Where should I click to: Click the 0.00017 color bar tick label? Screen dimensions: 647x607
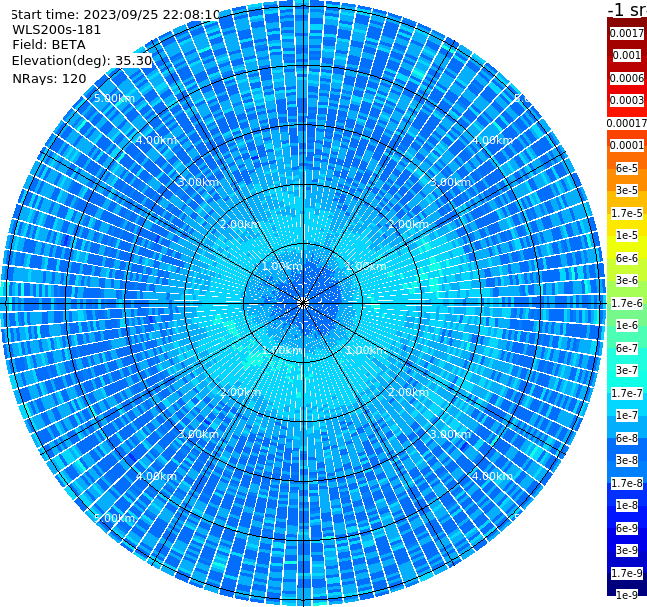click(627, 123)
